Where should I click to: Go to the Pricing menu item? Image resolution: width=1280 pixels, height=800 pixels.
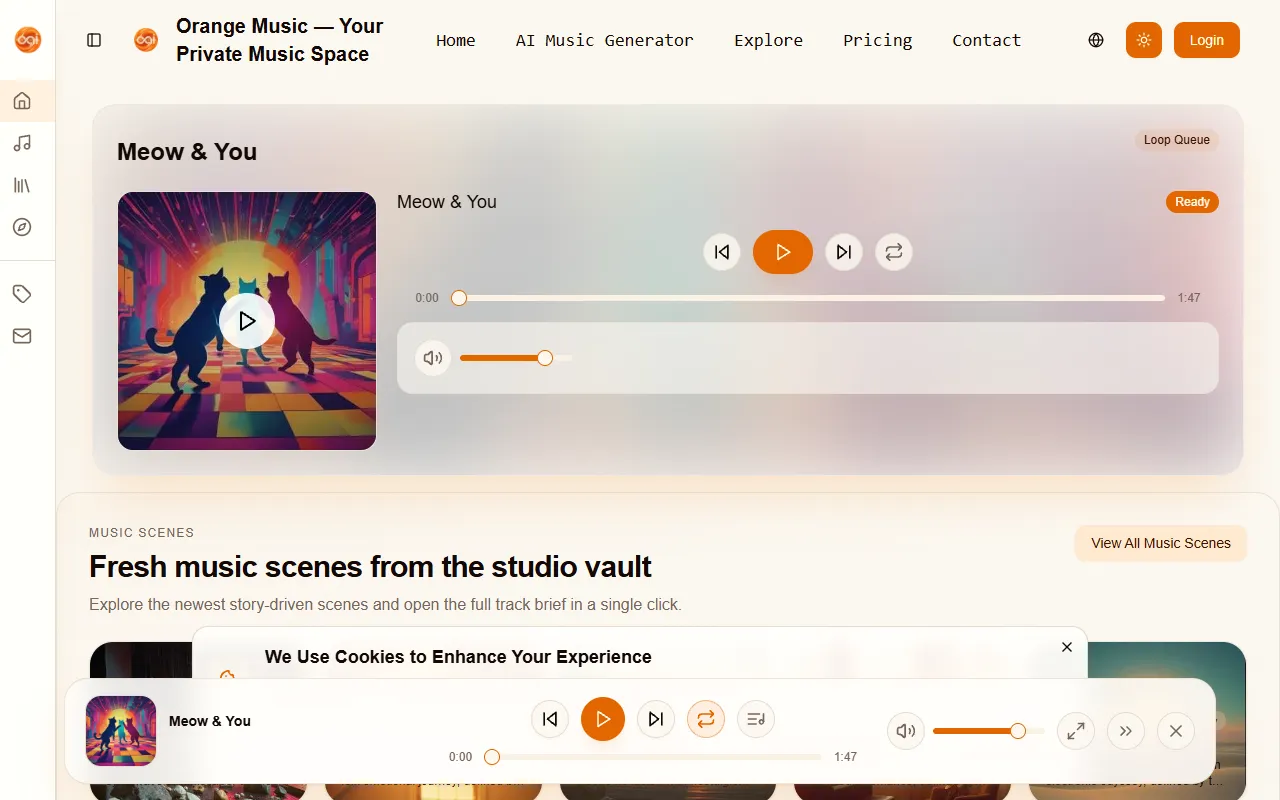877,40
